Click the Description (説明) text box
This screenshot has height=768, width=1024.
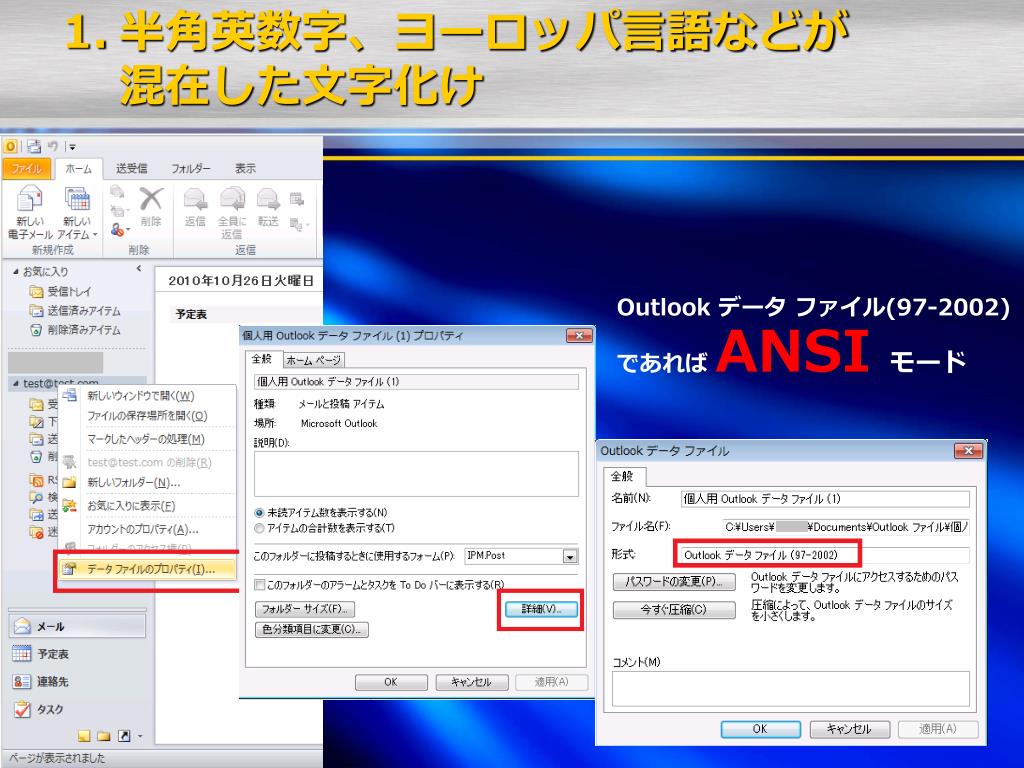[416, 473]
